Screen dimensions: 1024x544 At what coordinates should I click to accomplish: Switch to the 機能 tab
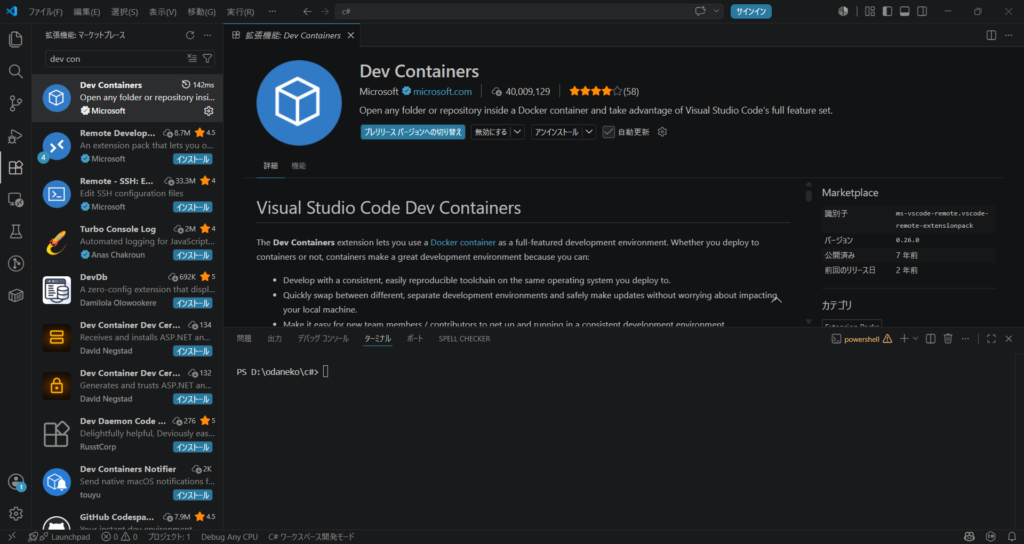298,166
